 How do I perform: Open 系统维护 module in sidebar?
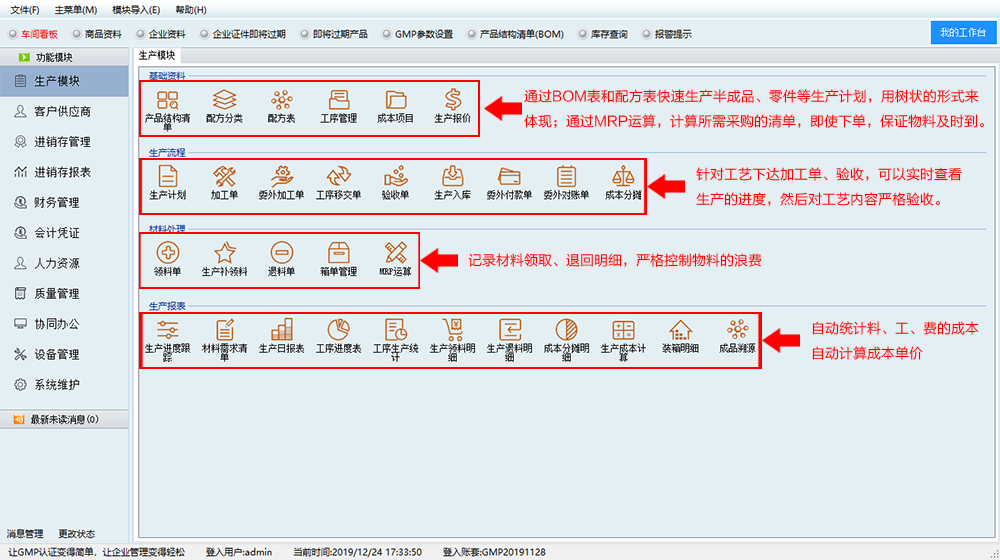tap(64, 385)
